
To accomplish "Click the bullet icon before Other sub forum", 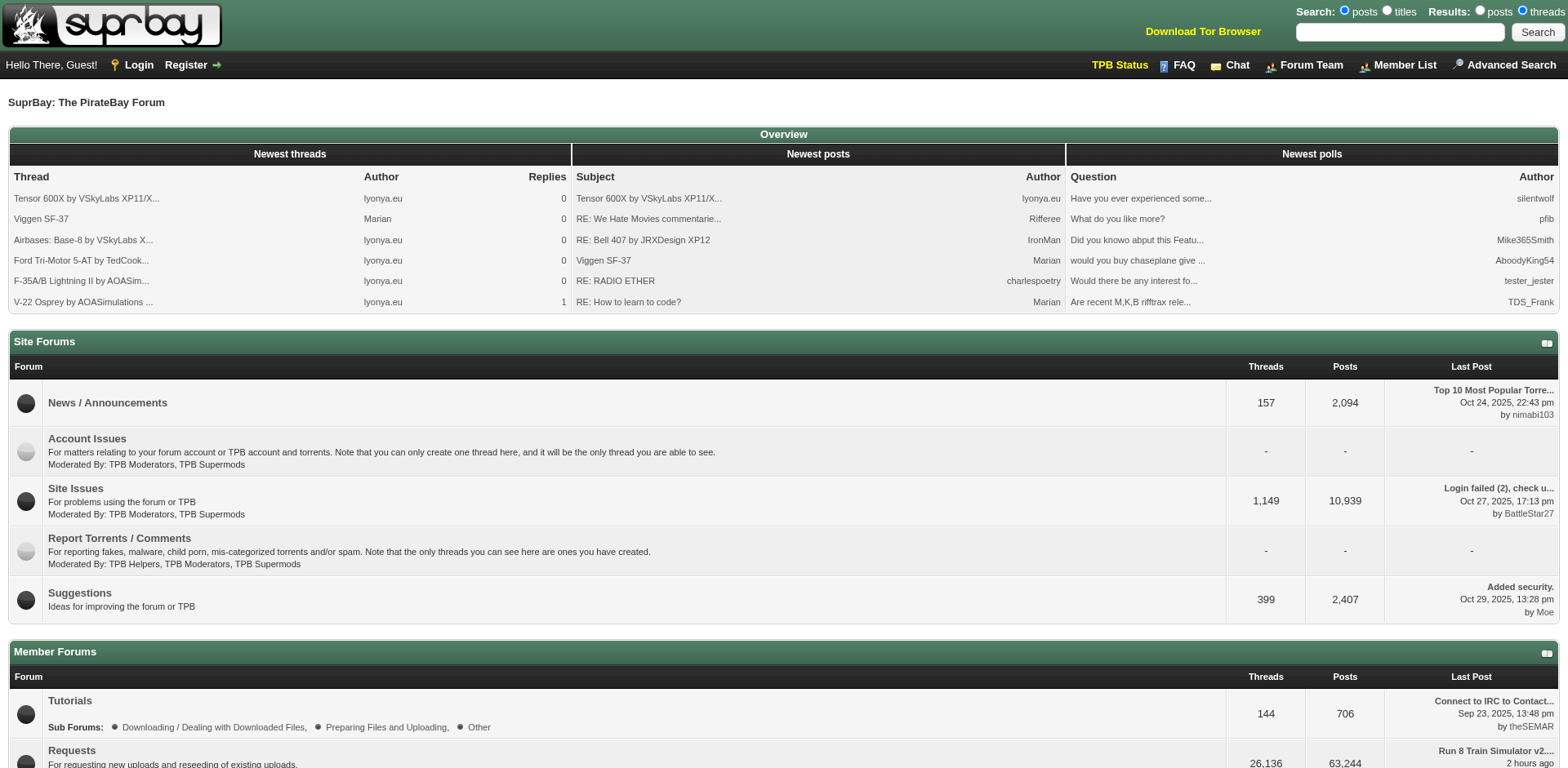I will tap(461, 727).
